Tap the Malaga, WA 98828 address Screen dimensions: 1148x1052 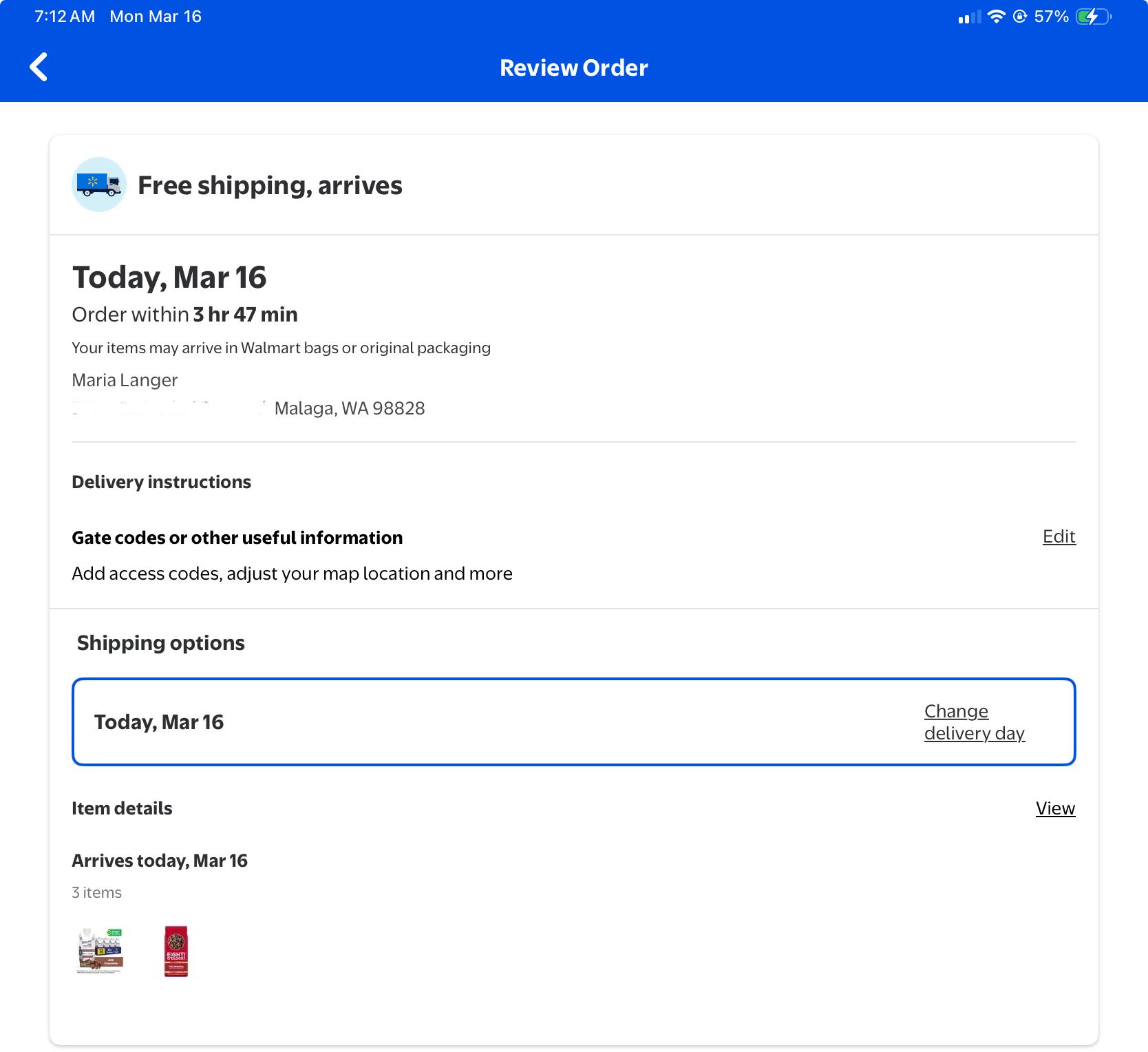coord(350,408)
